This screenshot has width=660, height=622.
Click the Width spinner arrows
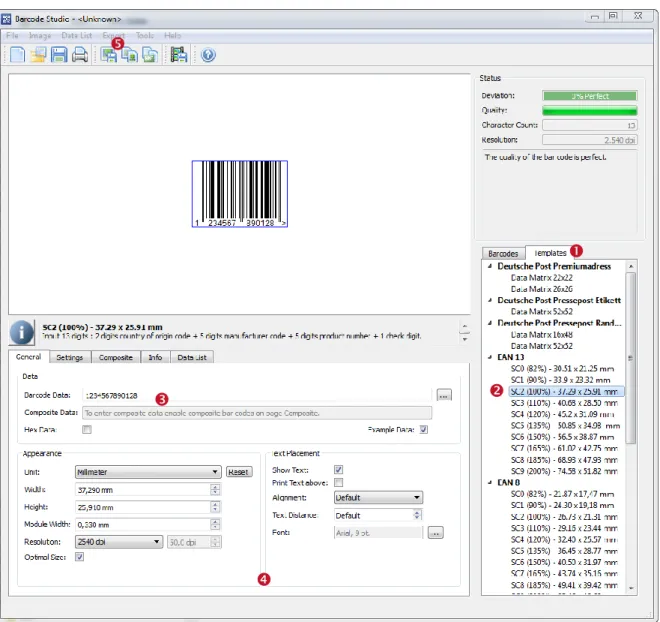click(x=215, y=489)
